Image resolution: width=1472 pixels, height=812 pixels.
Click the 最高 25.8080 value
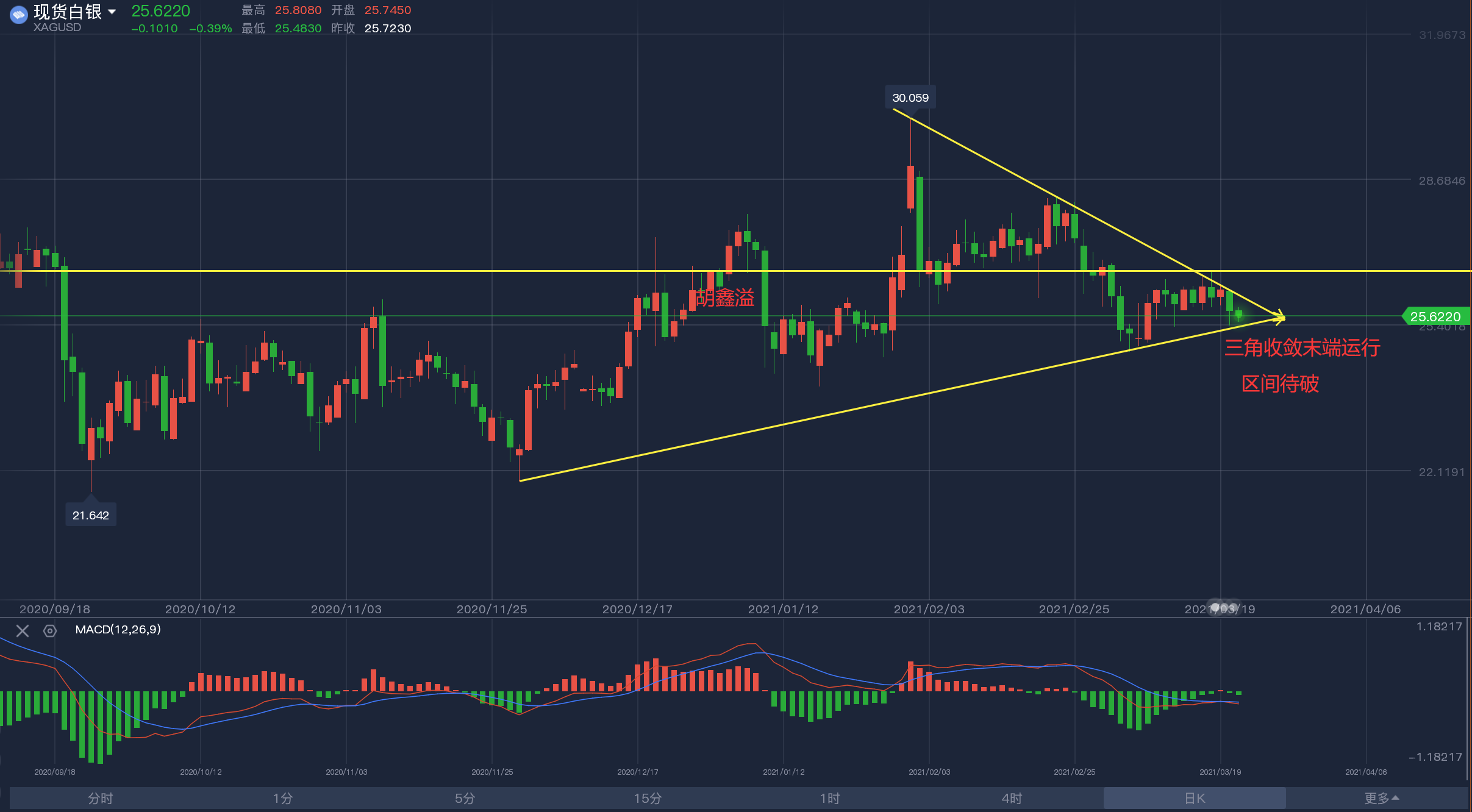[x=298, y=10]
